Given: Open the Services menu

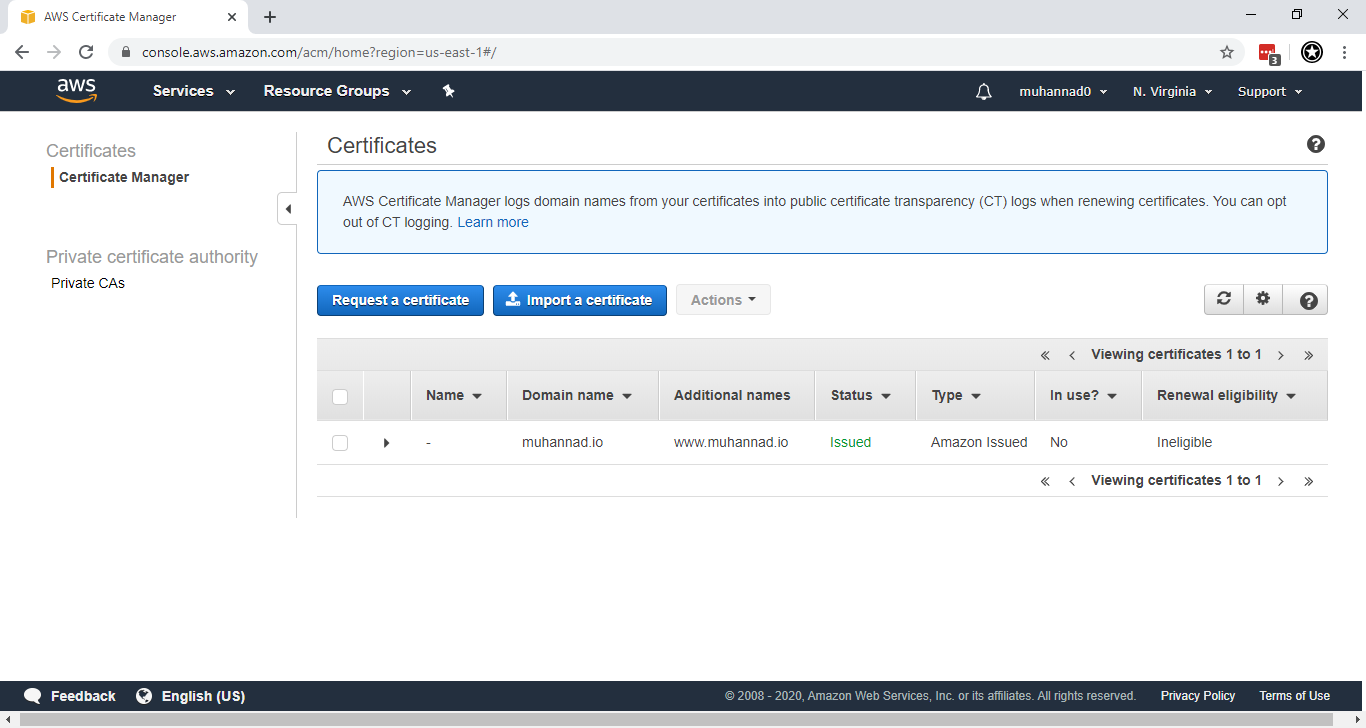Looking at the screenshot, I should pyautogui.click(x=192, y=91).
